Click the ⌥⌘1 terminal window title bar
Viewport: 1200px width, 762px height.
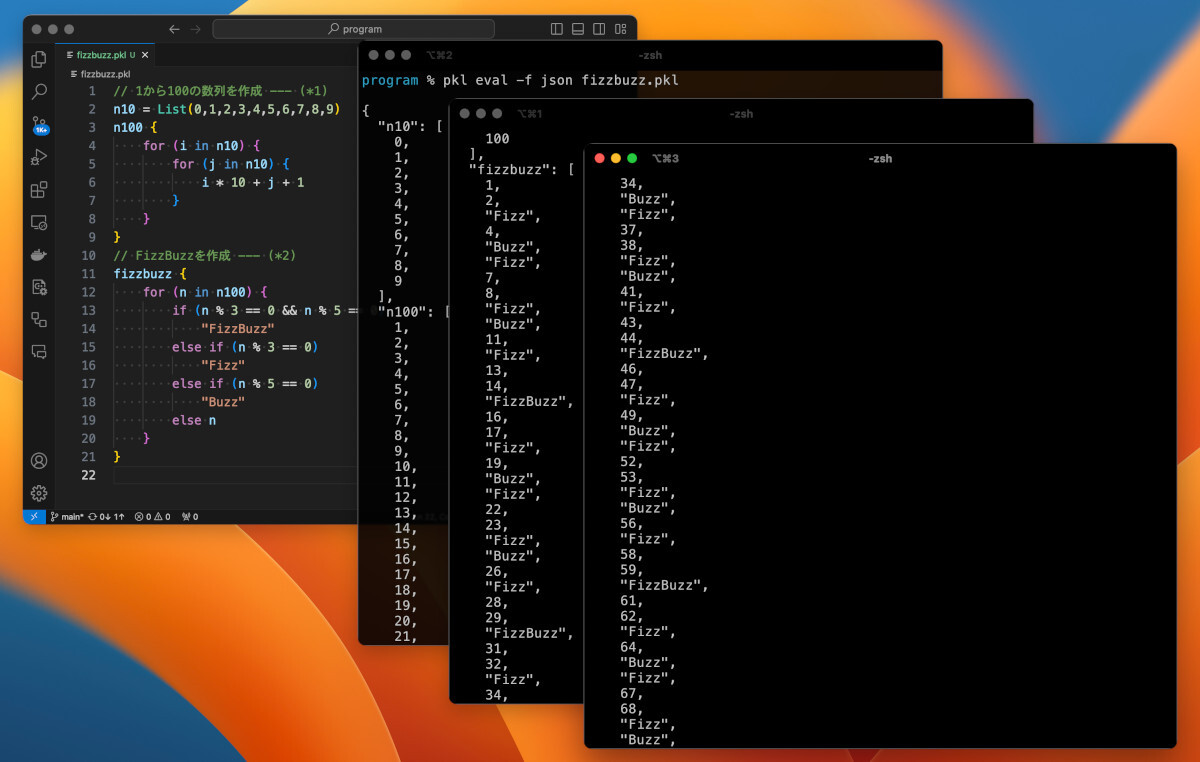click(x=741, y=113)
